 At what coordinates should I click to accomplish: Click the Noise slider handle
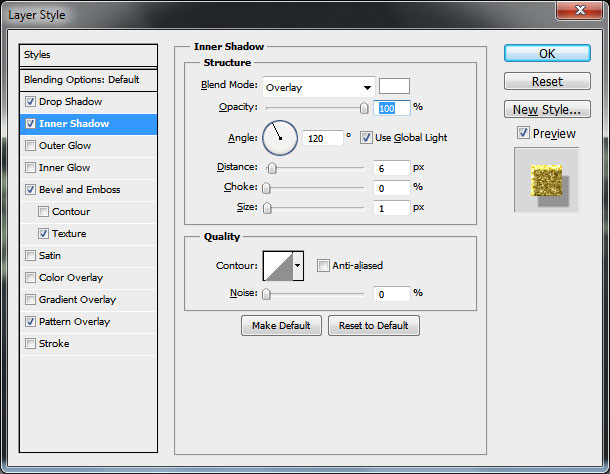(266, 294)
